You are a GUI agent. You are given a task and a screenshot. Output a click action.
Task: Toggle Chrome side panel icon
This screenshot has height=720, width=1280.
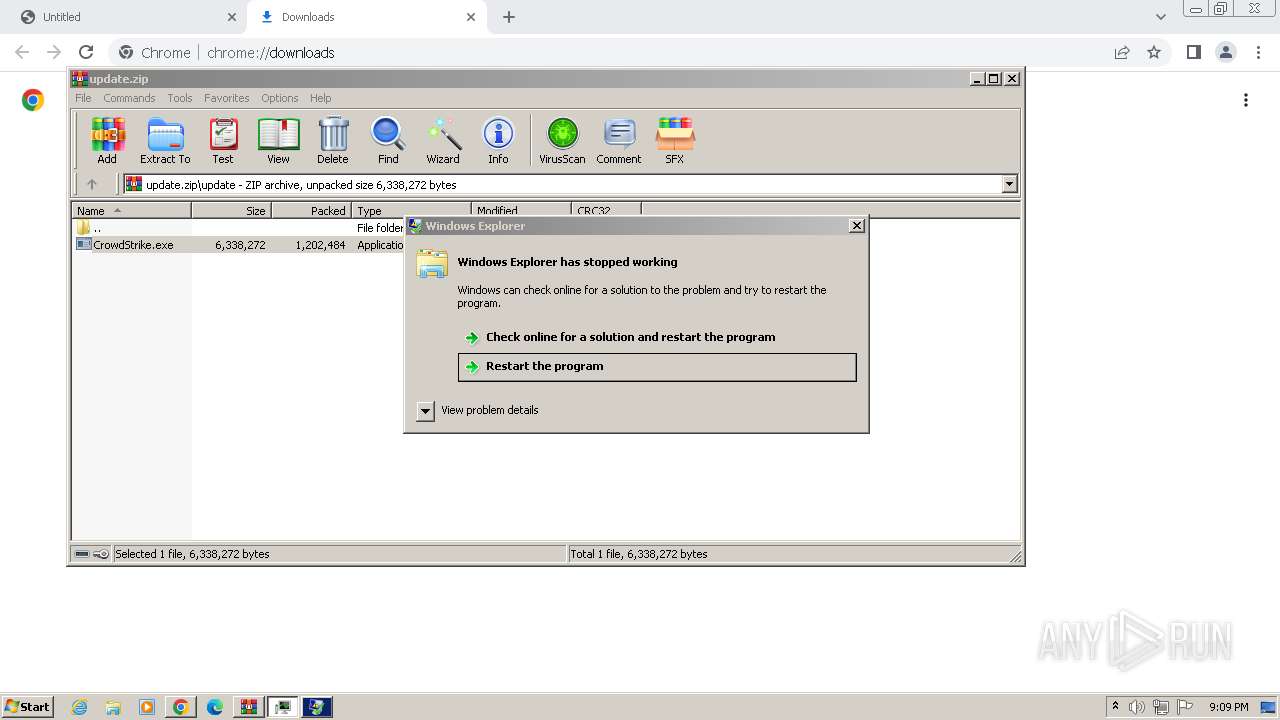point(1193,52)
